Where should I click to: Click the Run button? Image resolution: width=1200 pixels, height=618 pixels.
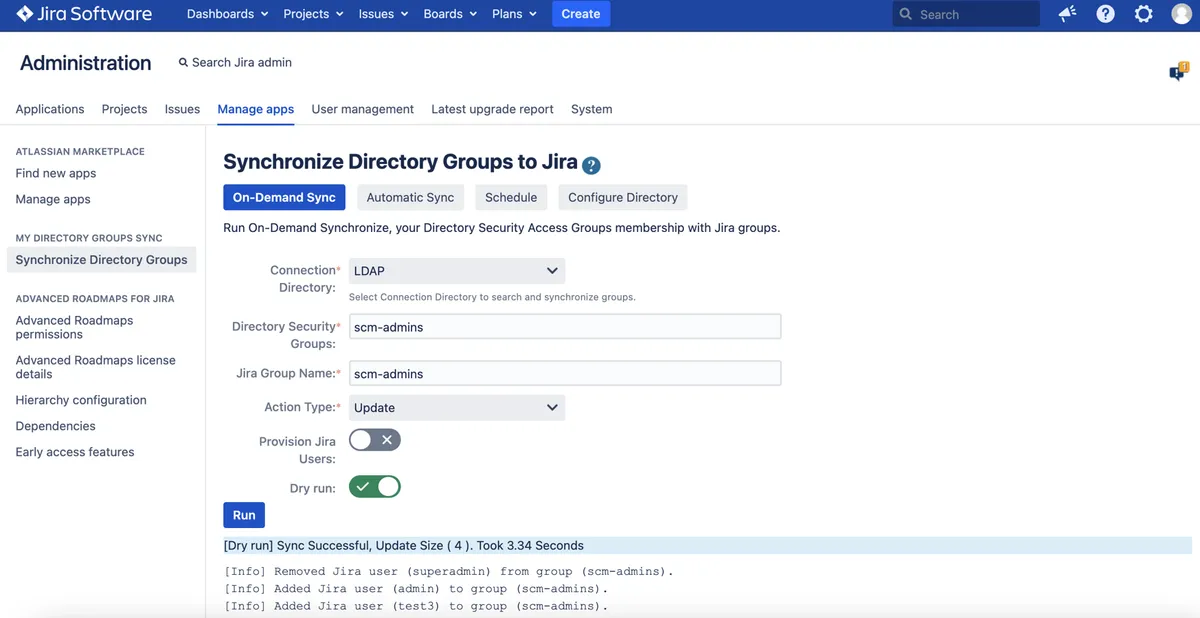click(x=244, y=515)
